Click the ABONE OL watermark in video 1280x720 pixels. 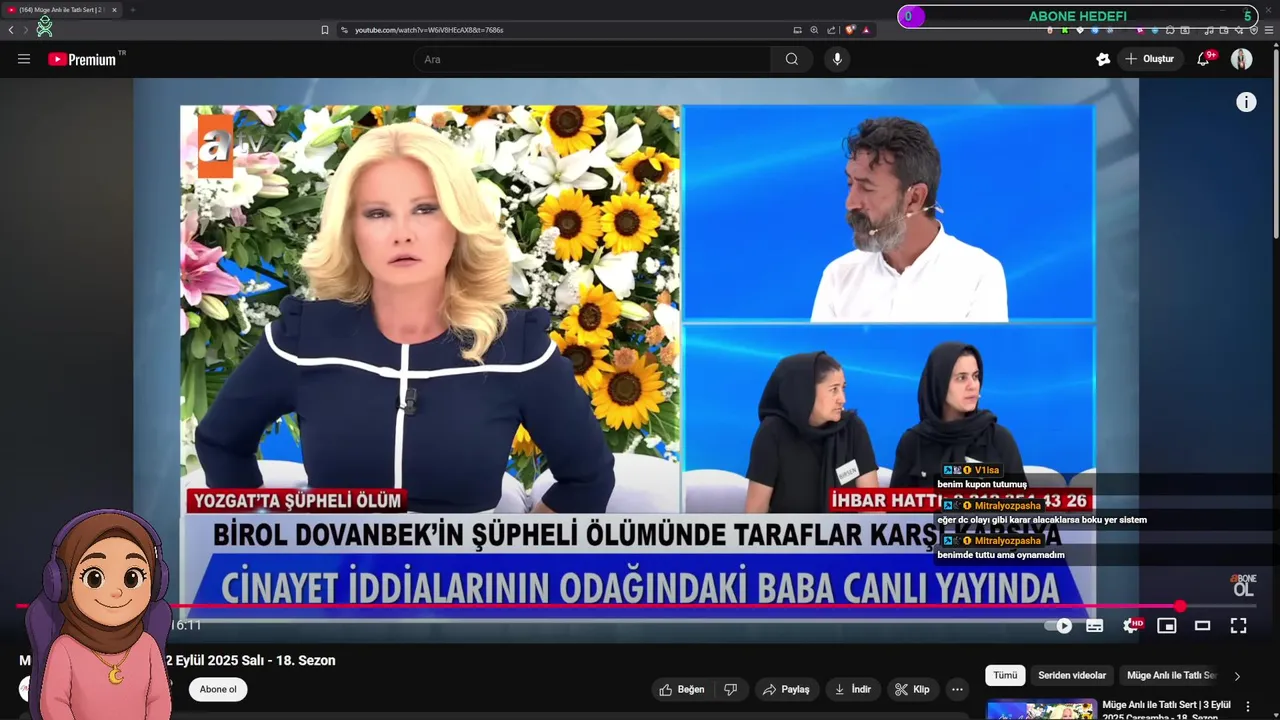click(1243, 585)
